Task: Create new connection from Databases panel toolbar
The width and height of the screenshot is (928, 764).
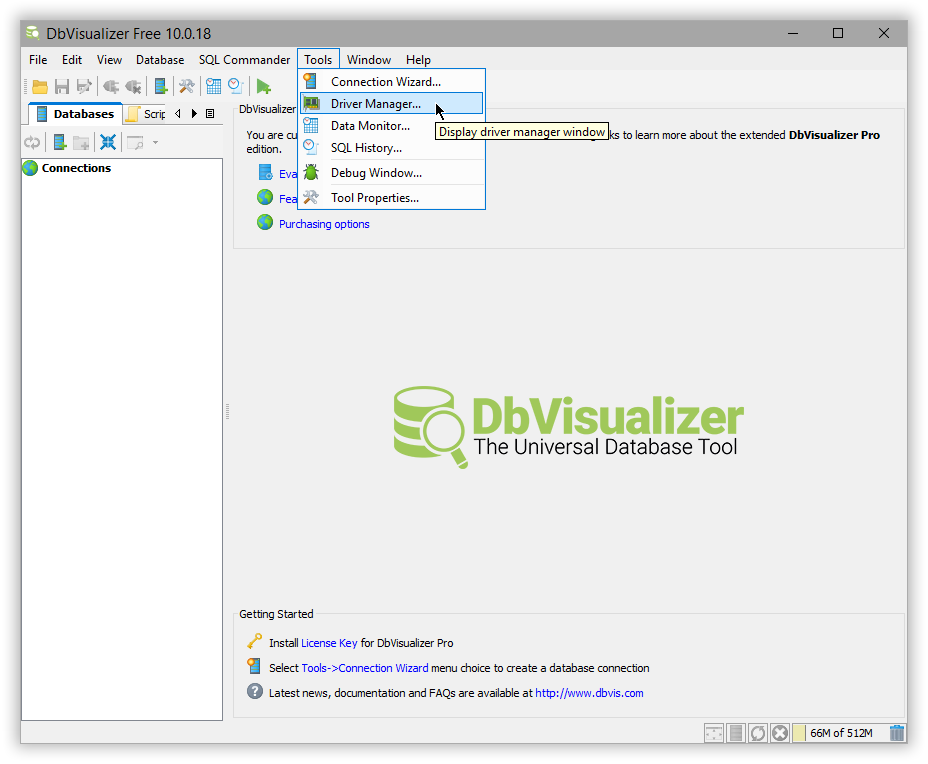Action: point(60,142)
